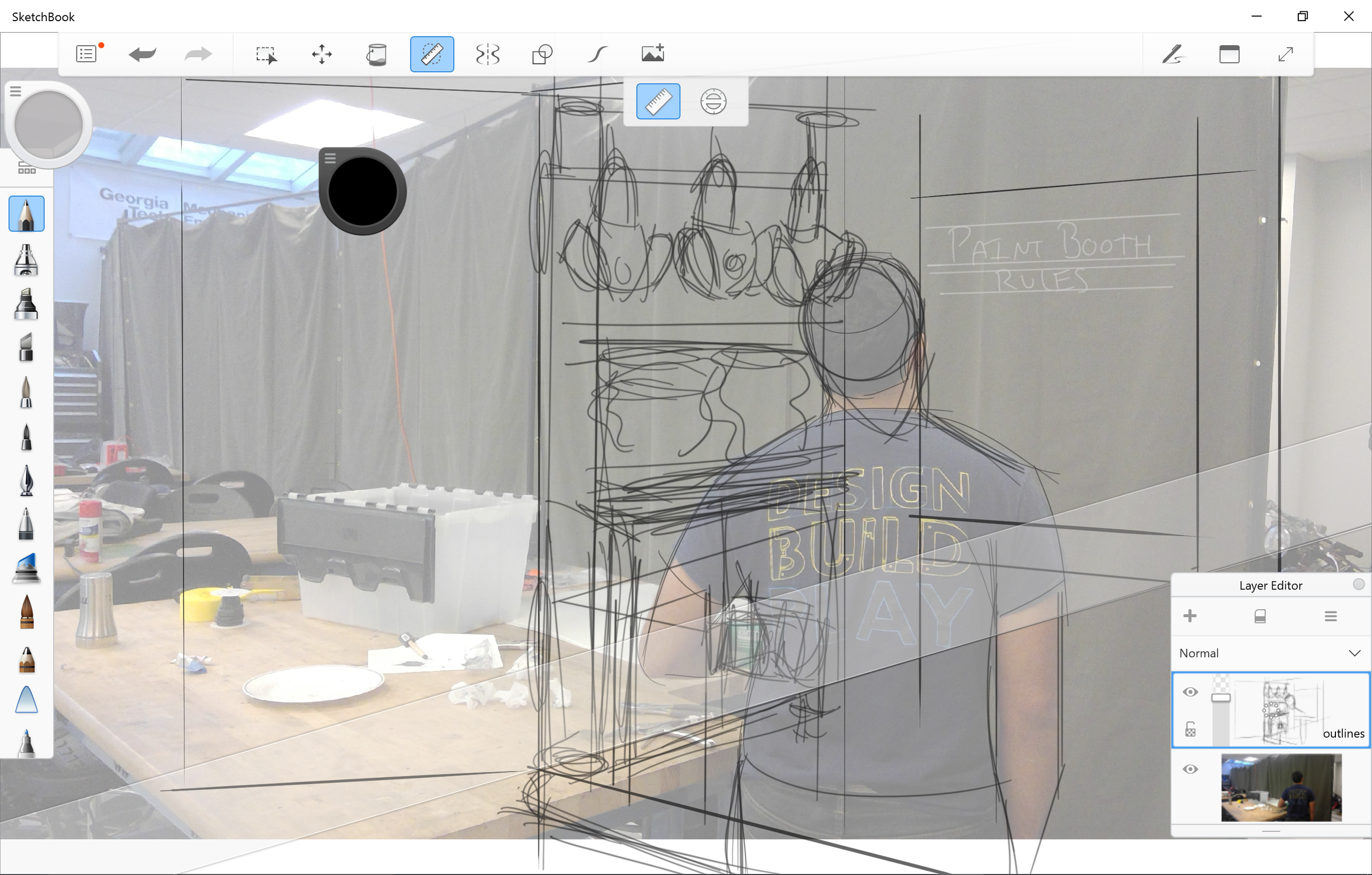
Task: Enter fullscreen canvas mode
Action: (1286, 54)
